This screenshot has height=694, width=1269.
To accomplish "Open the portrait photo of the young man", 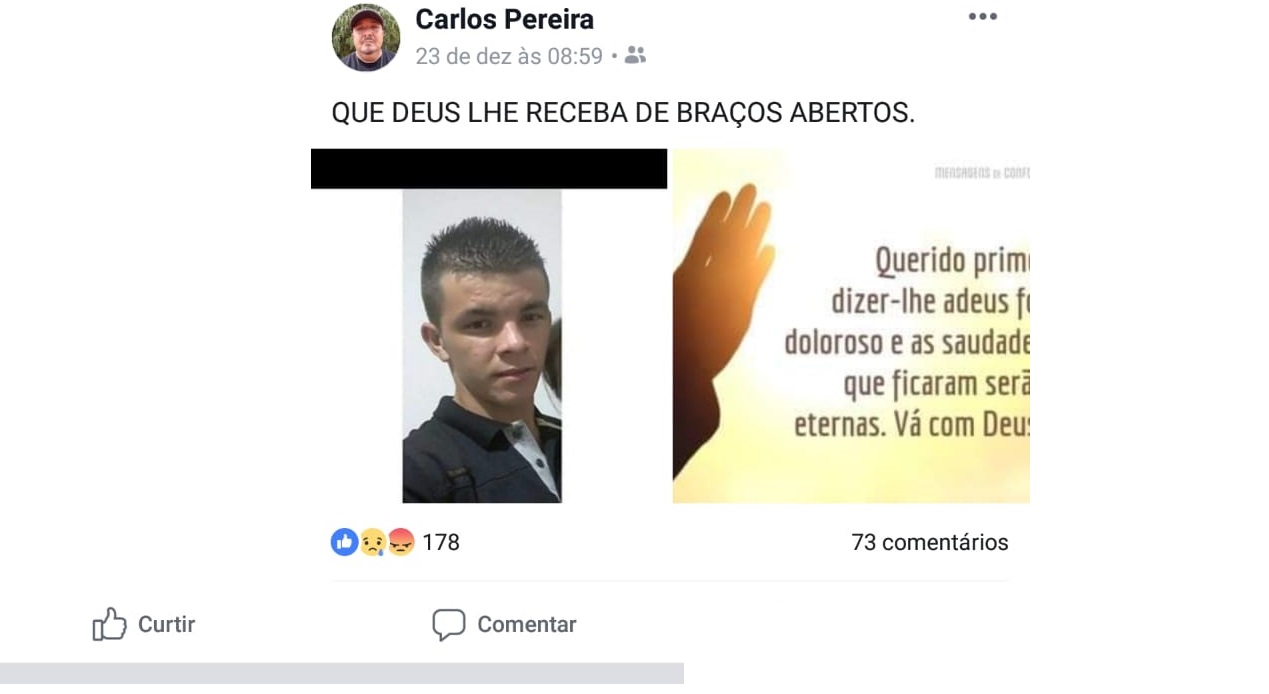I will (482, 346).
